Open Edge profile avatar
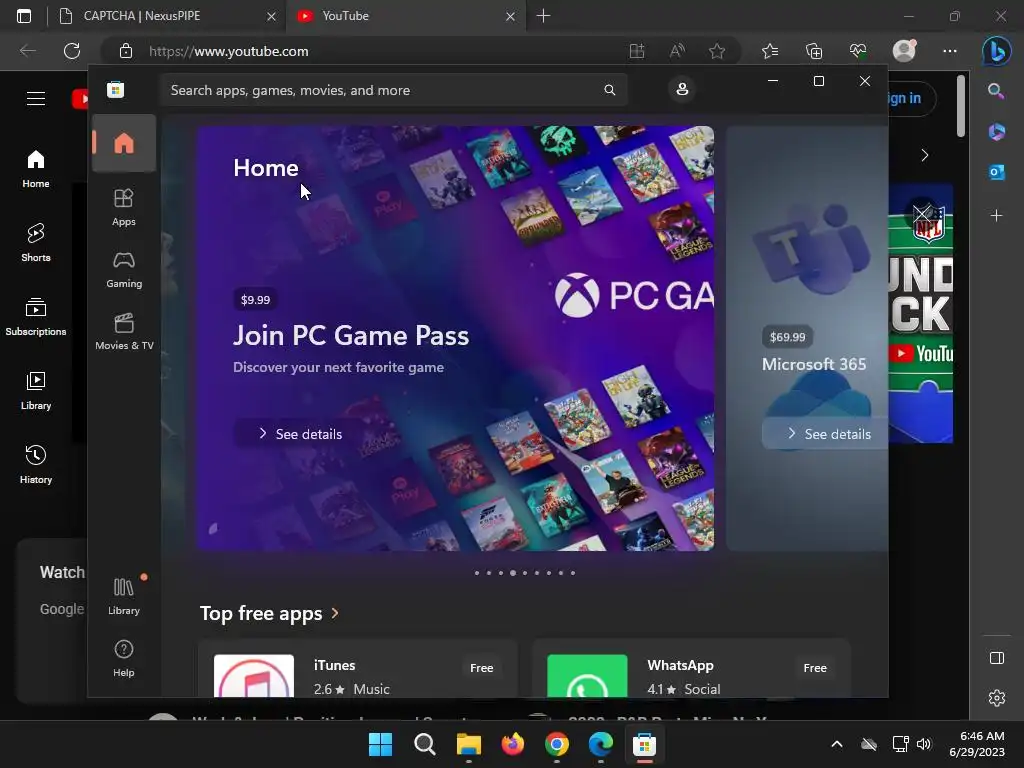1024x768 pixels. (x=904, y=50)
